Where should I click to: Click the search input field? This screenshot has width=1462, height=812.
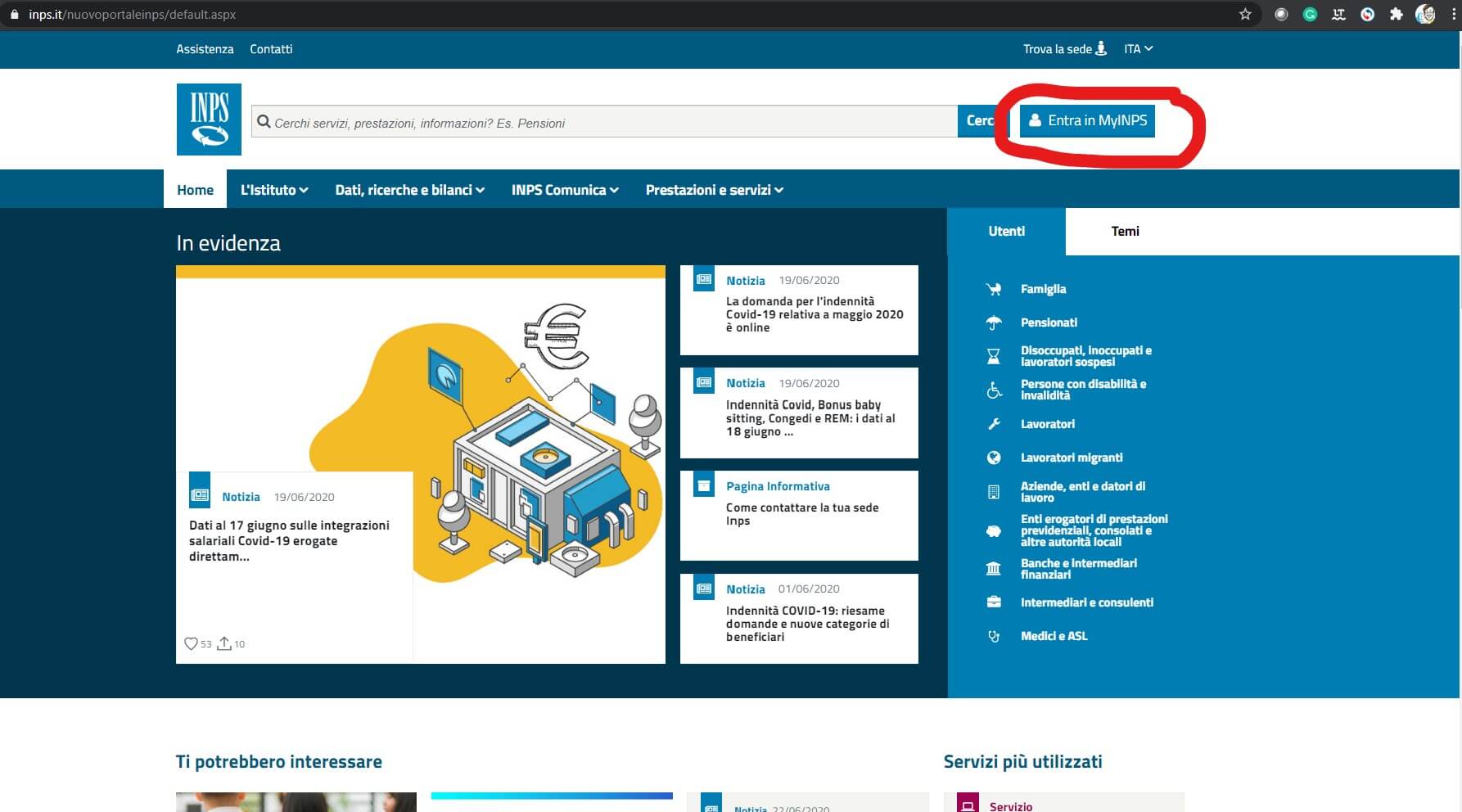pyautogui.click(x=606, y=123)
